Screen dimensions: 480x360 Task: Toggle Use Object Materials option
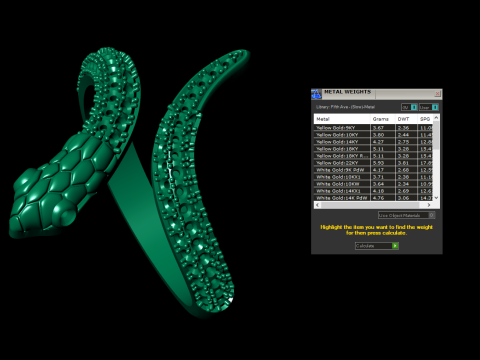(406, 215)
